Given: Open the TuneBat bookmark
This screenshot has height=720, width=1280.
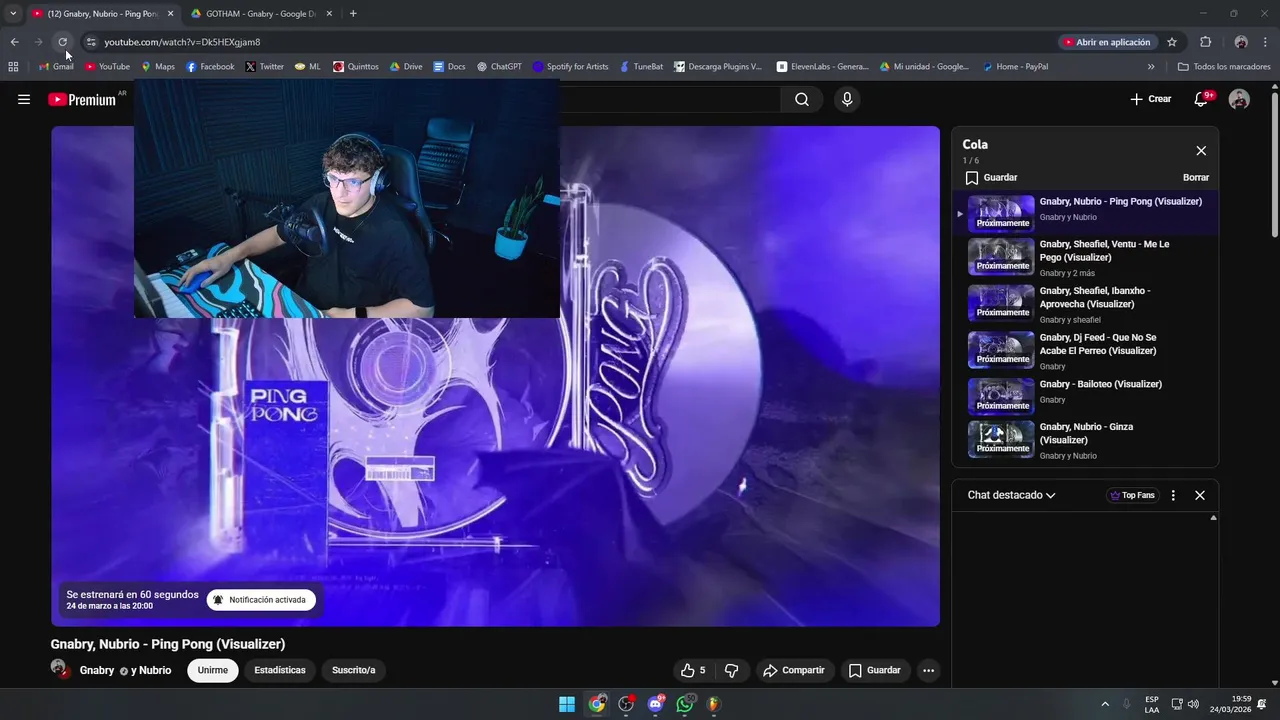Looking at the screenshot, I should [641, 67].
